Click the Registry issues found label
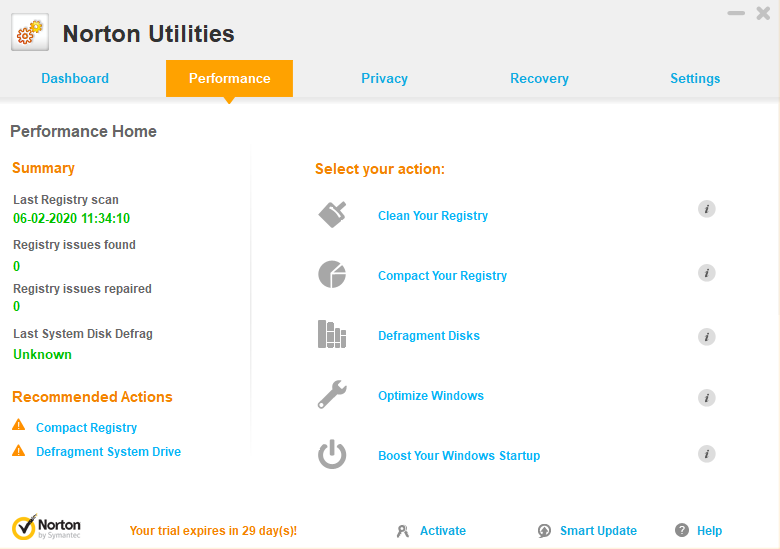This screenshot has height=549, width=780. [74, 245]
